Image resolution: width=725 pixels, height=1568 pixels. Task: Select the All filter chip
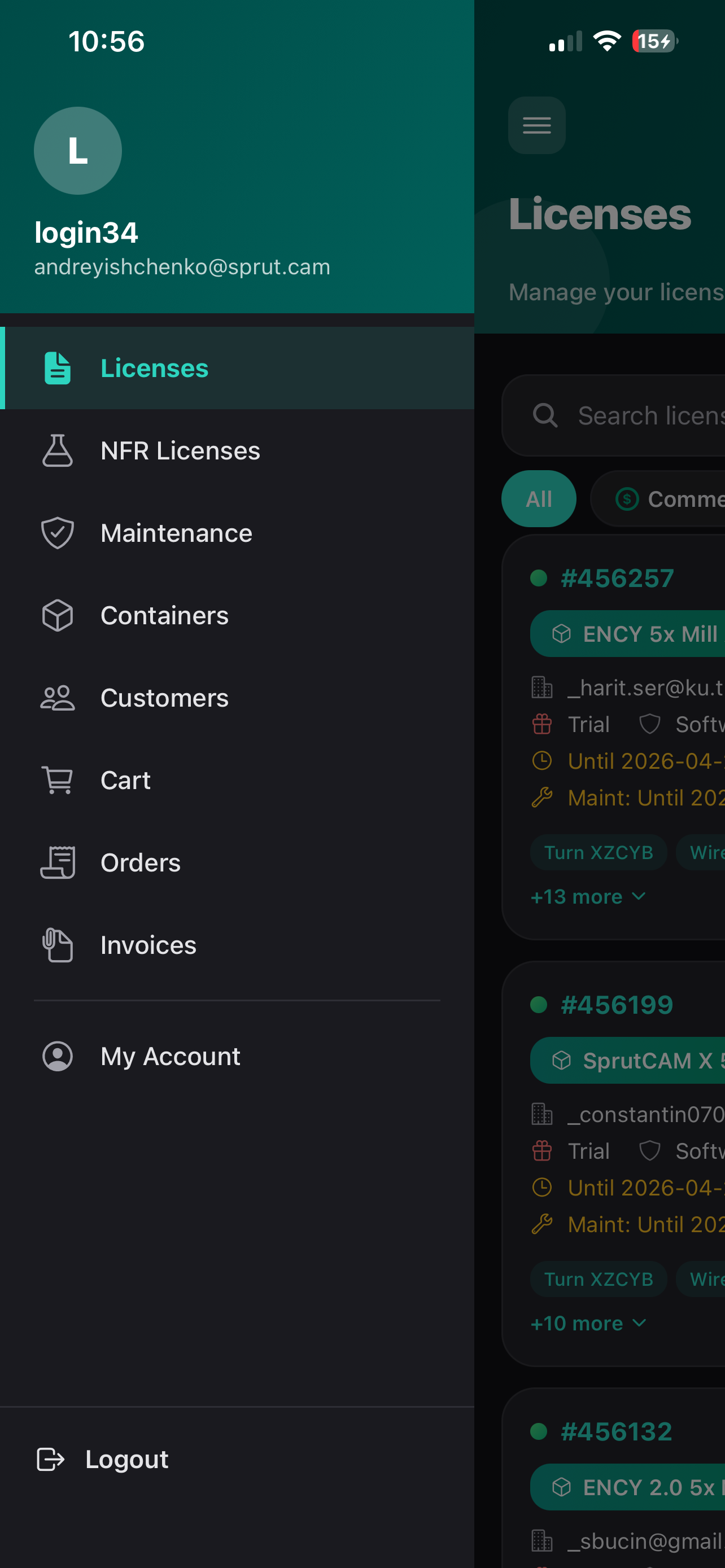[539, 498]
